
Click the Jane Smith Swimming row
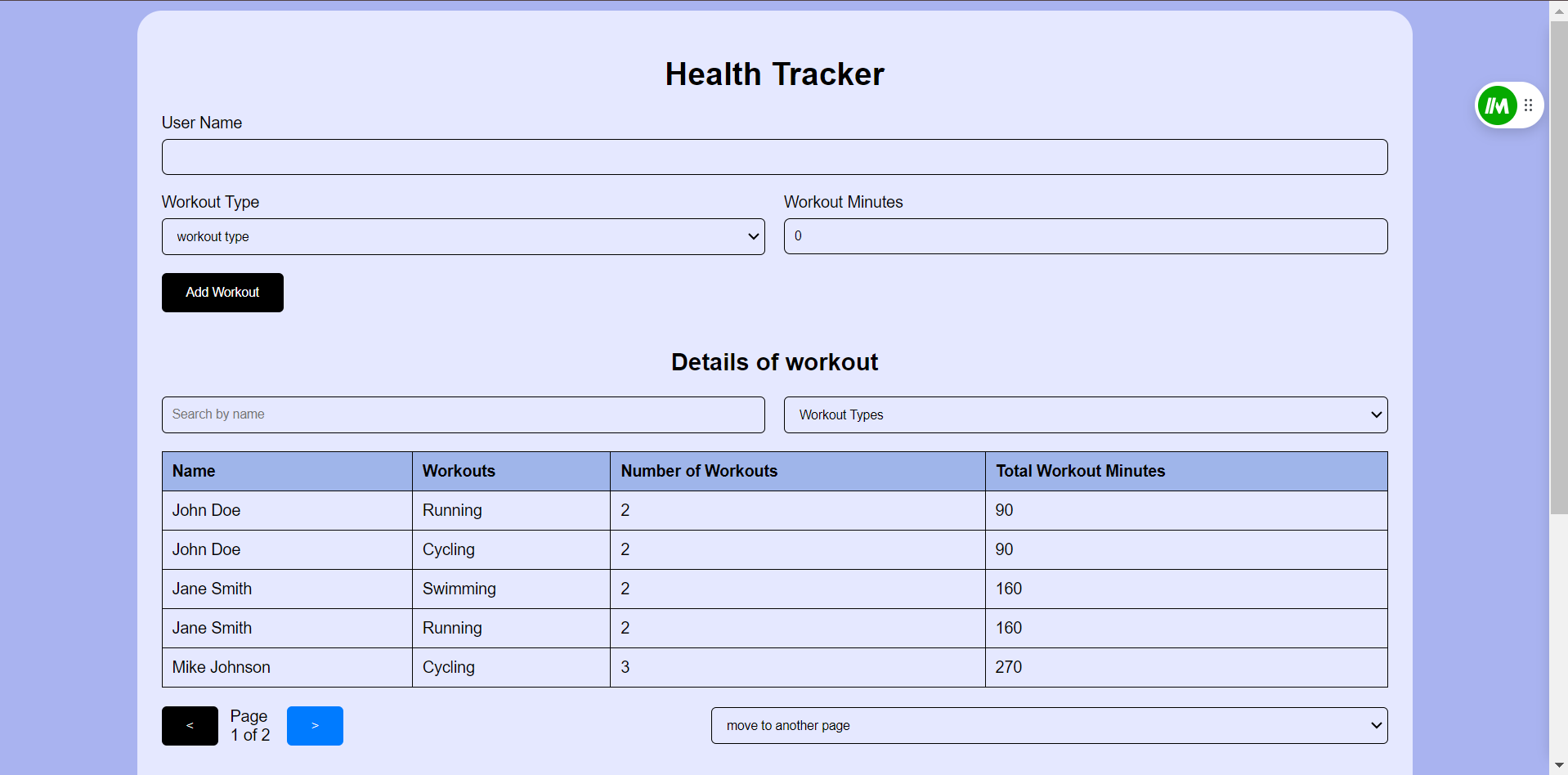[775, 589]
